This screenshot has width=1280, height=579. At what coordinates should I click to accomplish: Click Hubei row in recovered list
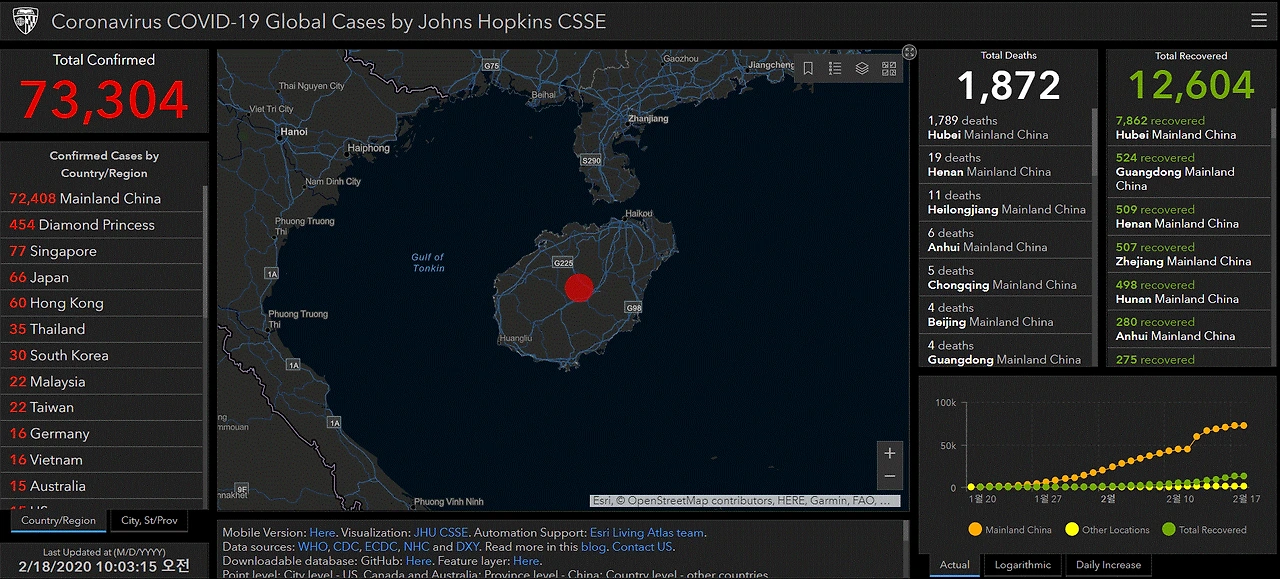1187,127
